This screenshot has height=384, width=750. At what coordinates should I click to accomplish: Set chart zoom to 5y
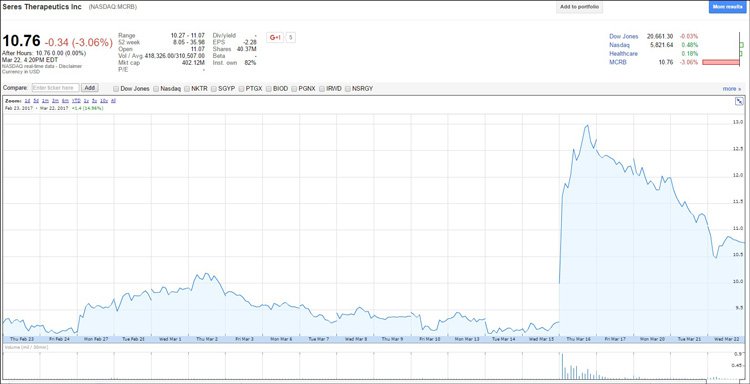click(x=95, y=101)
